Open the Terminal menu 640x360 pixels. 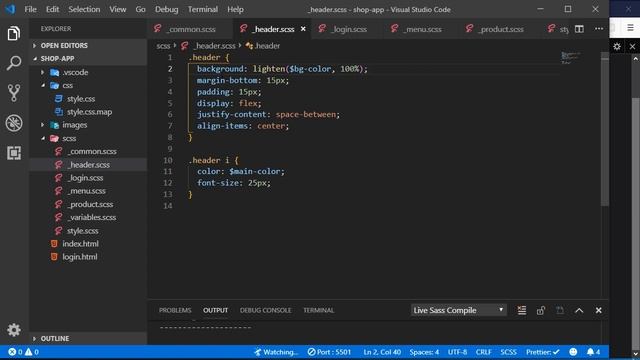(202, 9)
